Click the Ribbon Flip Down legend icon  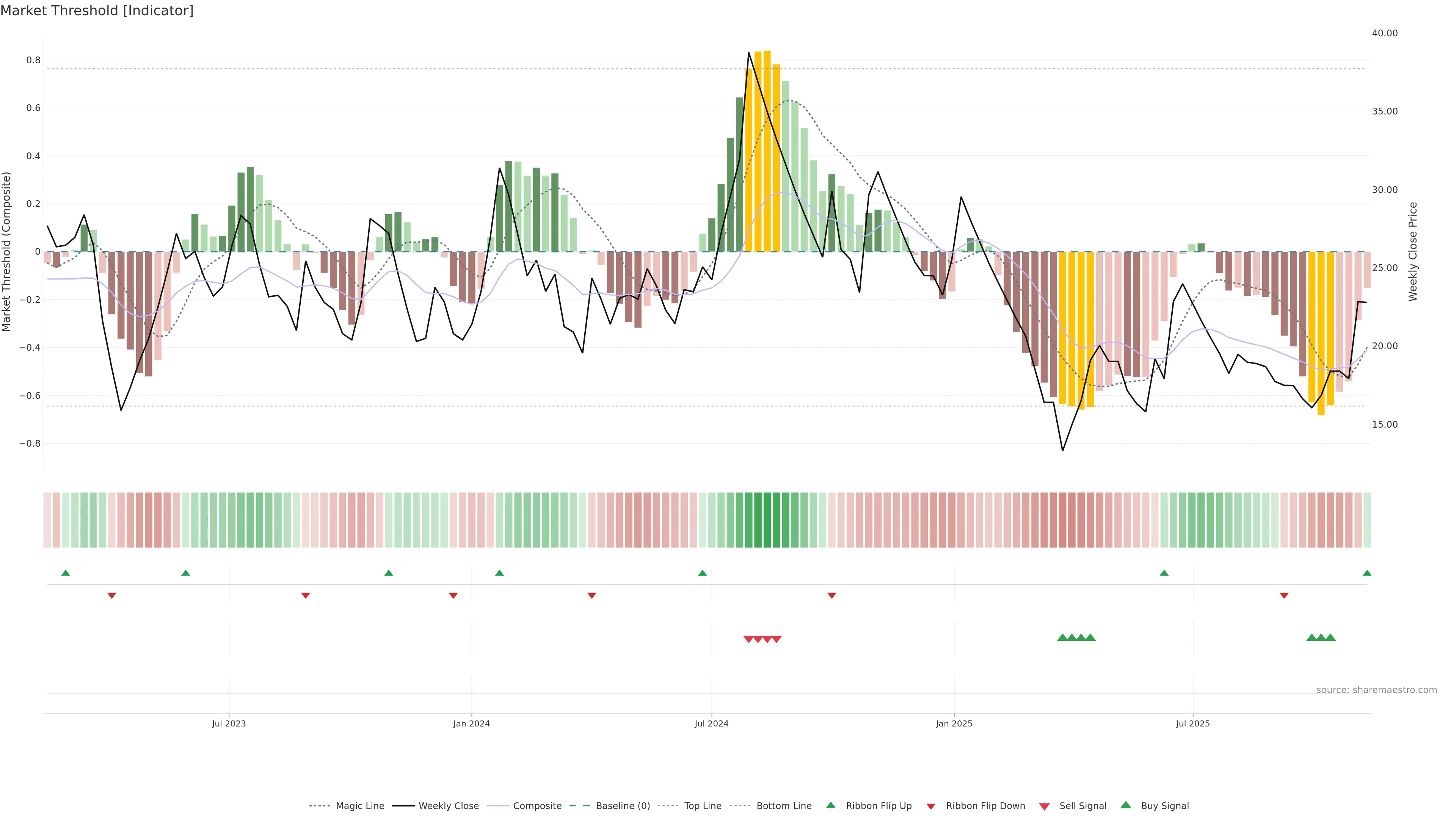[x=930, y=806]
